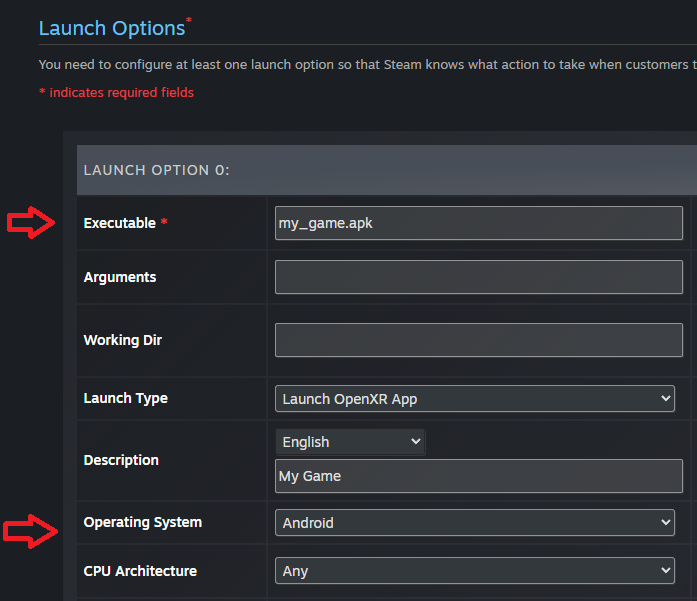Click the Arguments label
The image size is (697, 601).
point(120,277)
